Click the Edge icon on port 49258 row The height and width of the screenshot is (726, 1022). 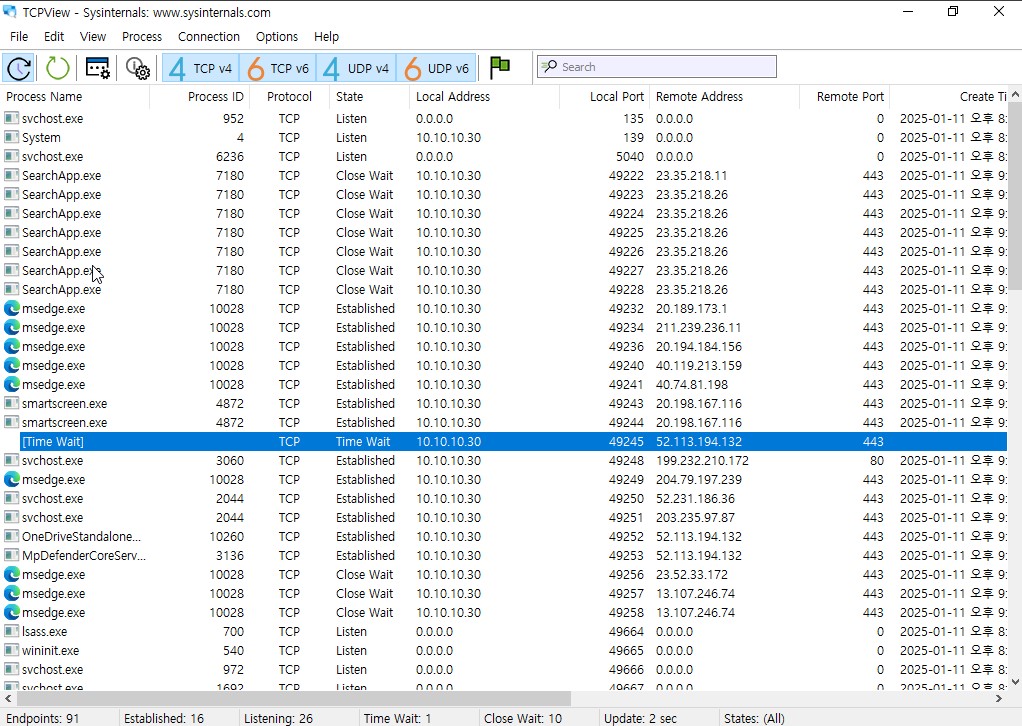click(x=11, y=612)
